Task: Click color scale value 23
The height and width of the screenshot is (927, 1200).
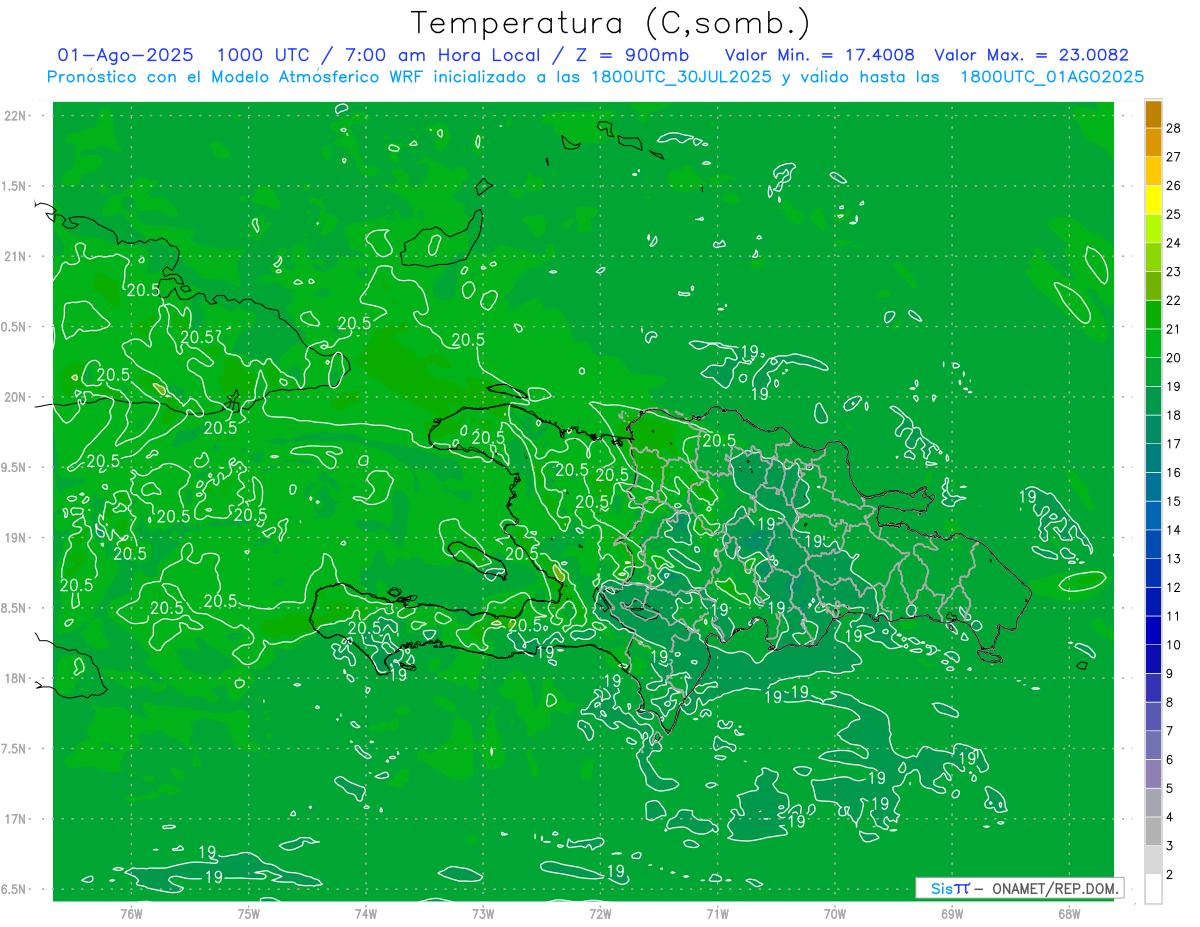Action: coord(1174,272)
